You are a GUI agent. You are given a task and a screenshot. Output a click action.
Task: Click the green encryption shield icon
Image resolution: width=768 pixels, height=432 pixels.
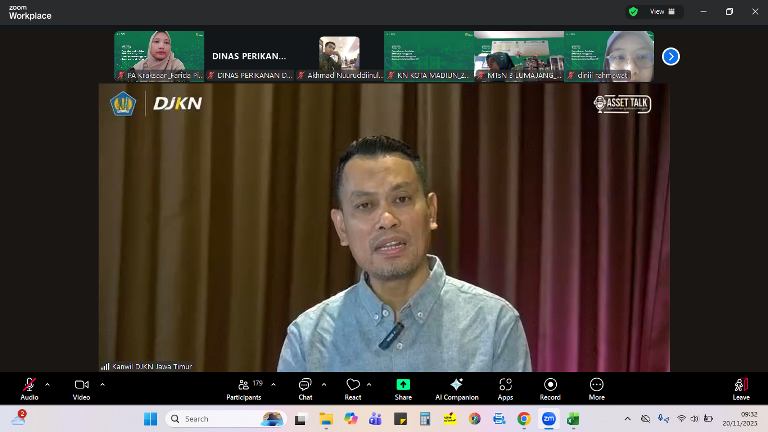click(x=633, y=12)
